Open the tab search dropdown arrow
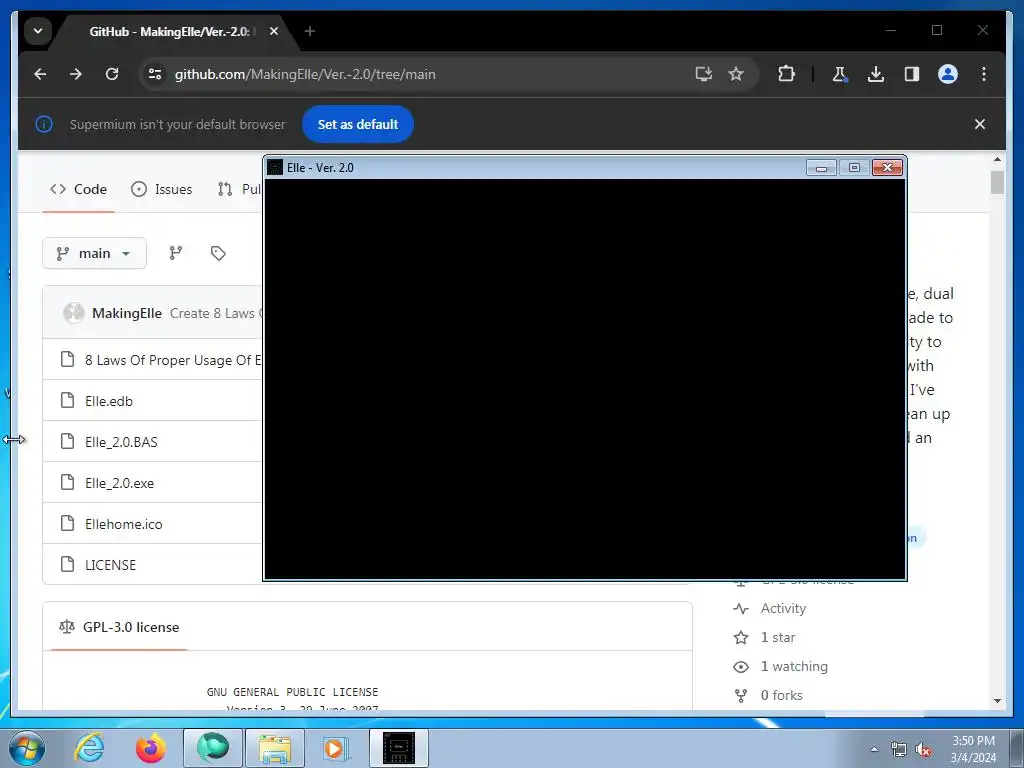The height and width of the screenshot is (768, 1024). (38, 31)
